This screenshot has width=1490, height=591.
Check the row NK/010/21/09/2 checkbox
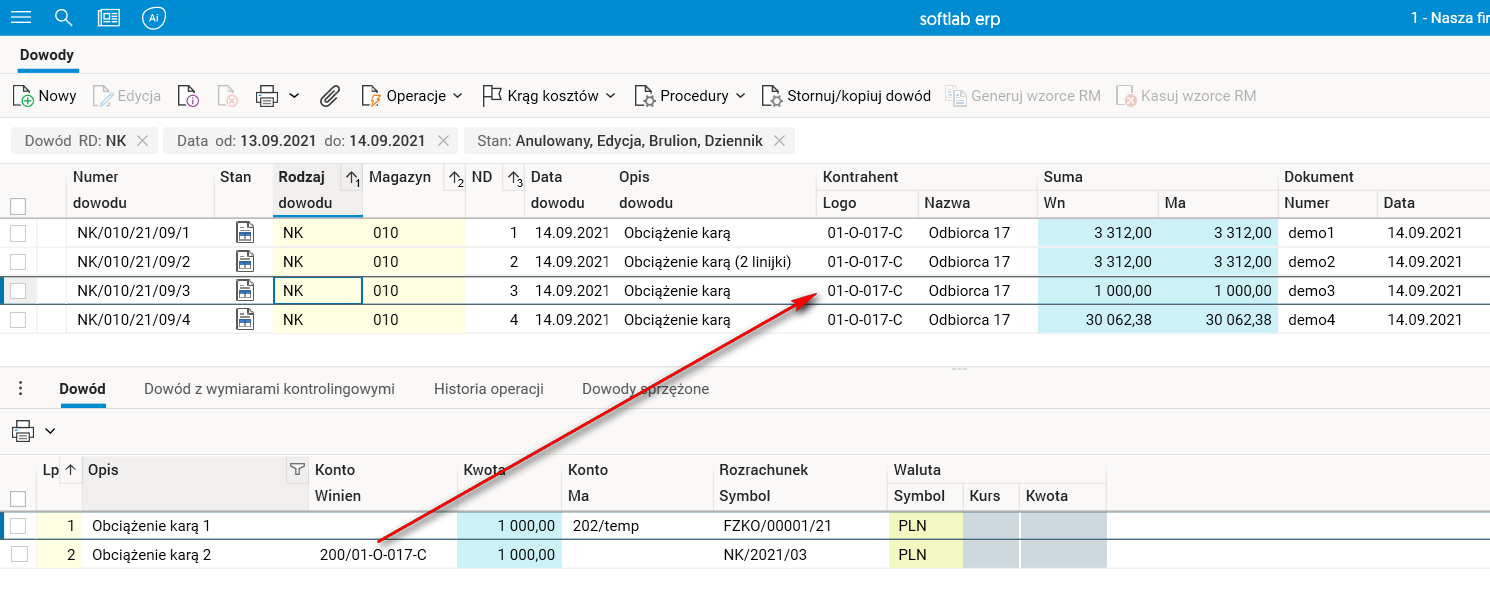[x=18, y=262]
